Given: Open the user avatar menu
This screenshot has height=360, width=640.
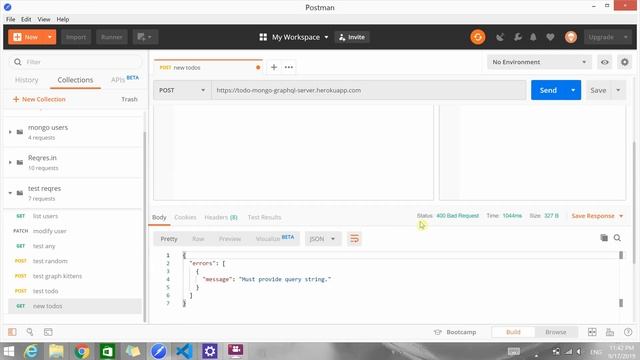Looking at the screenshot, I should 571,37.
